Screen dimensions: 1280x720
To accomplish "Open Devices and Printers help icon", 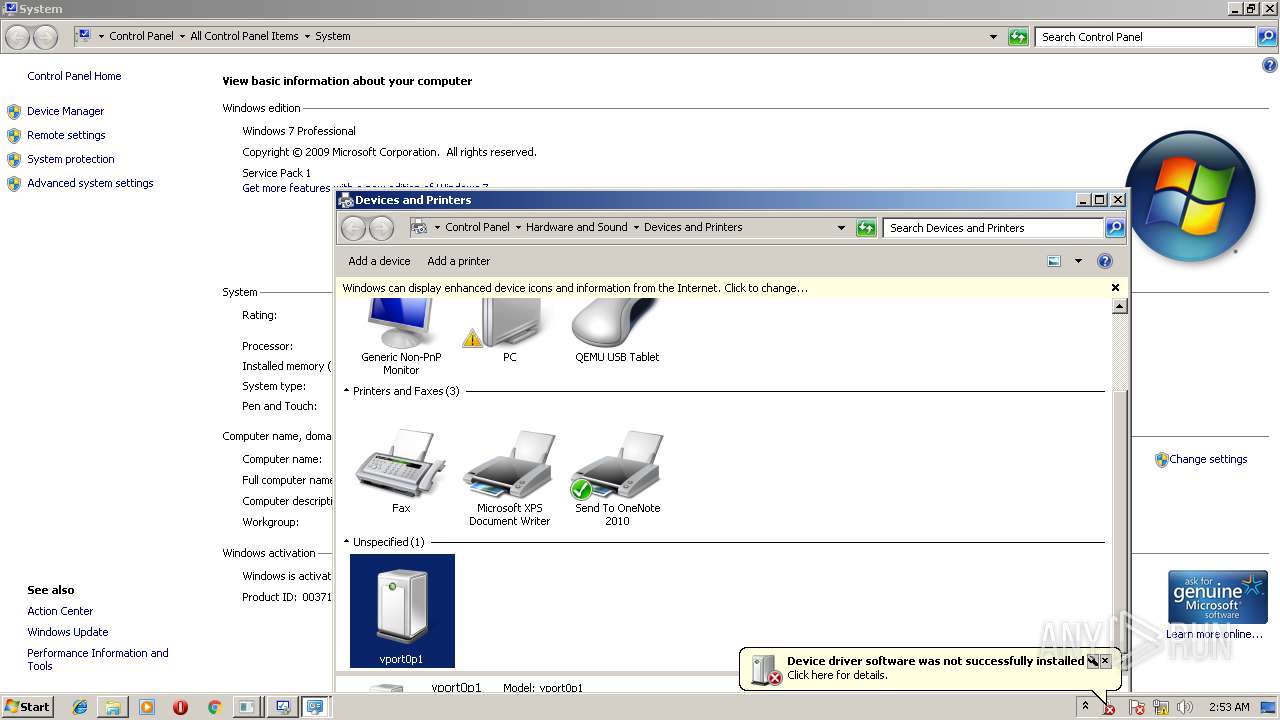I will click(1105, 261).
